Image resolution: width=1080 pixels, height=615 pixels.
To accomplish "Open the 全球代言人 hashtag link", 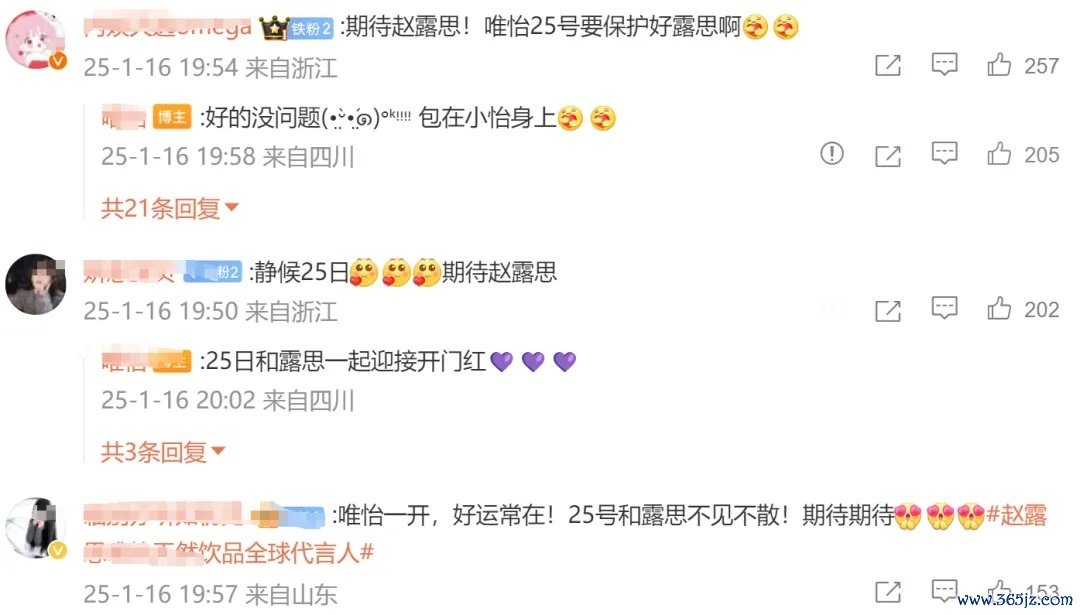I will coord(229,552).
